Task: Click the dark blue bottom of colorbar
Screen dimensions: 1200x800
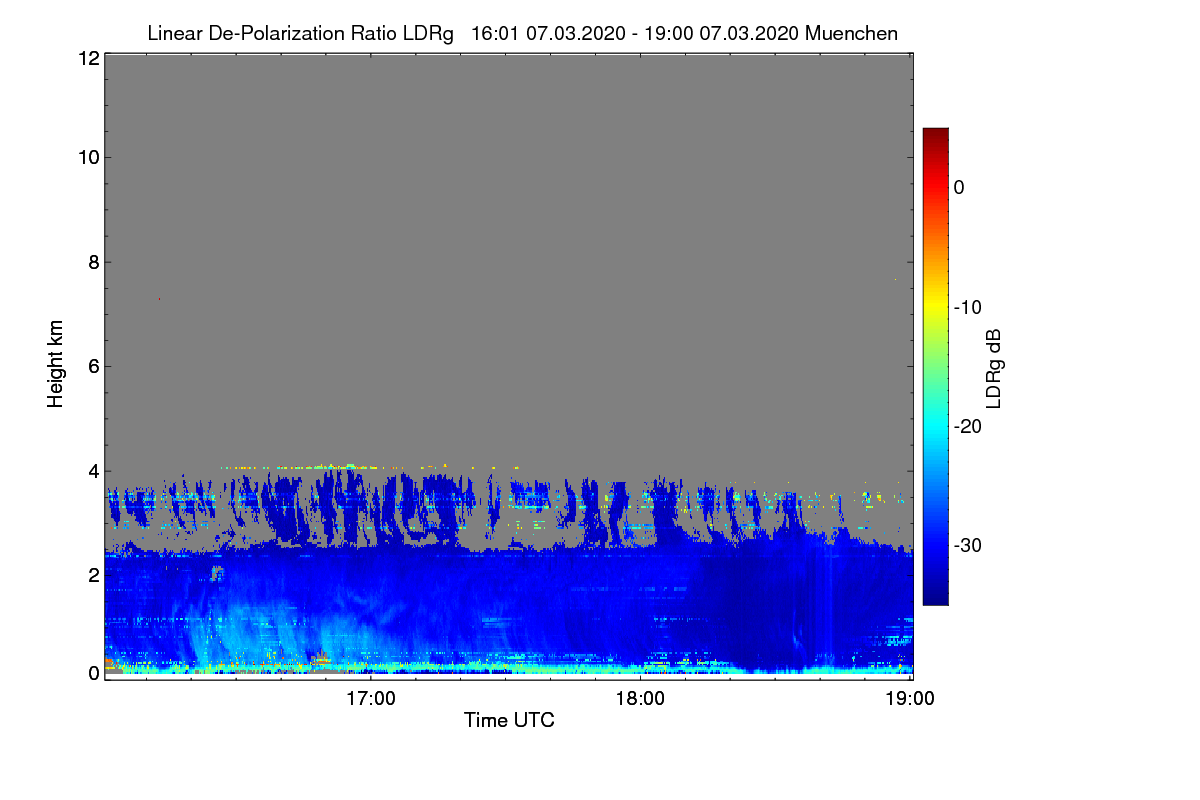Action: click(935, 596)
